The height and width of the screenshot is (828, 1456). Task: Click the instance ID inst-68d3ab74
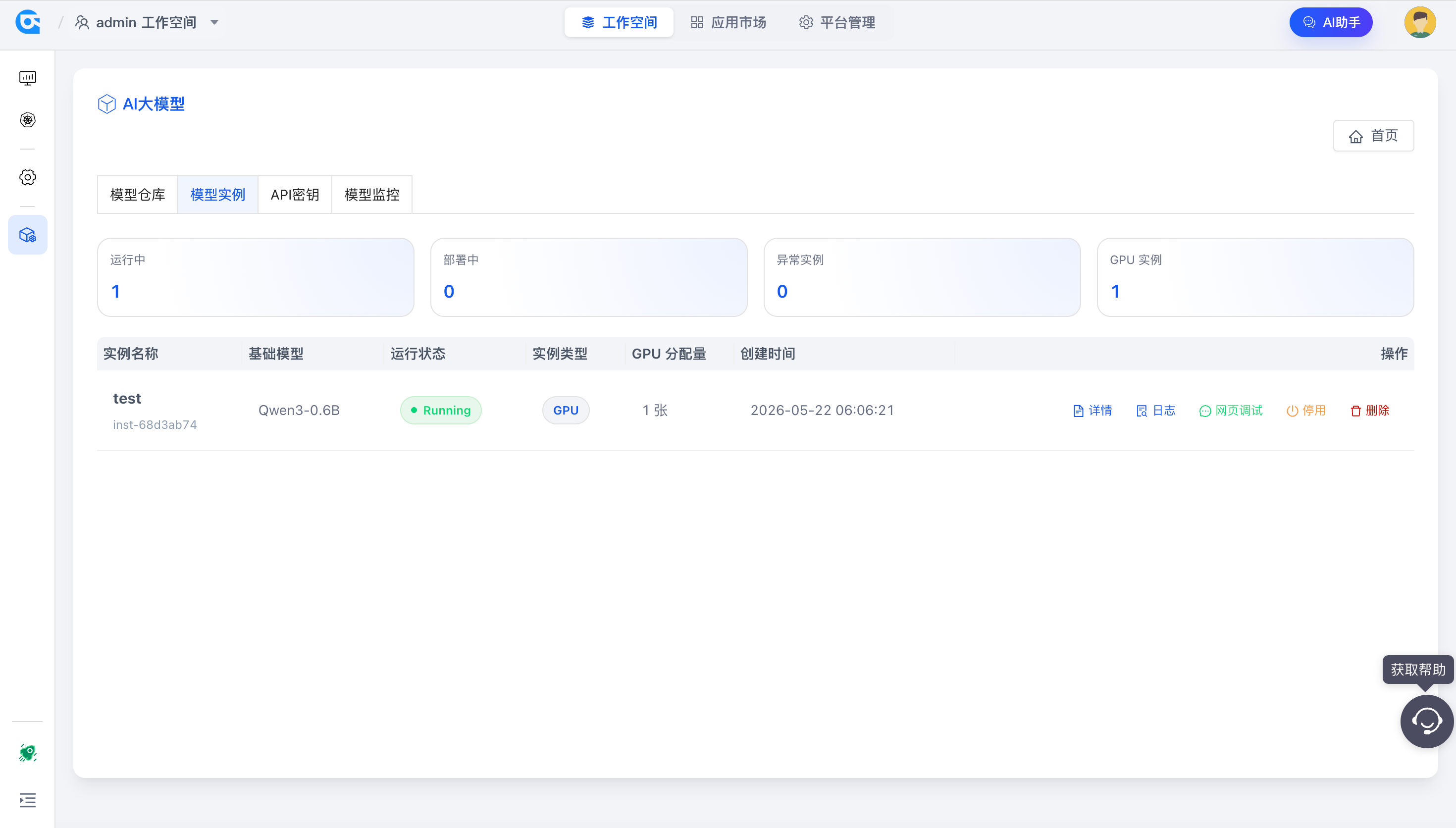[155, 425]
